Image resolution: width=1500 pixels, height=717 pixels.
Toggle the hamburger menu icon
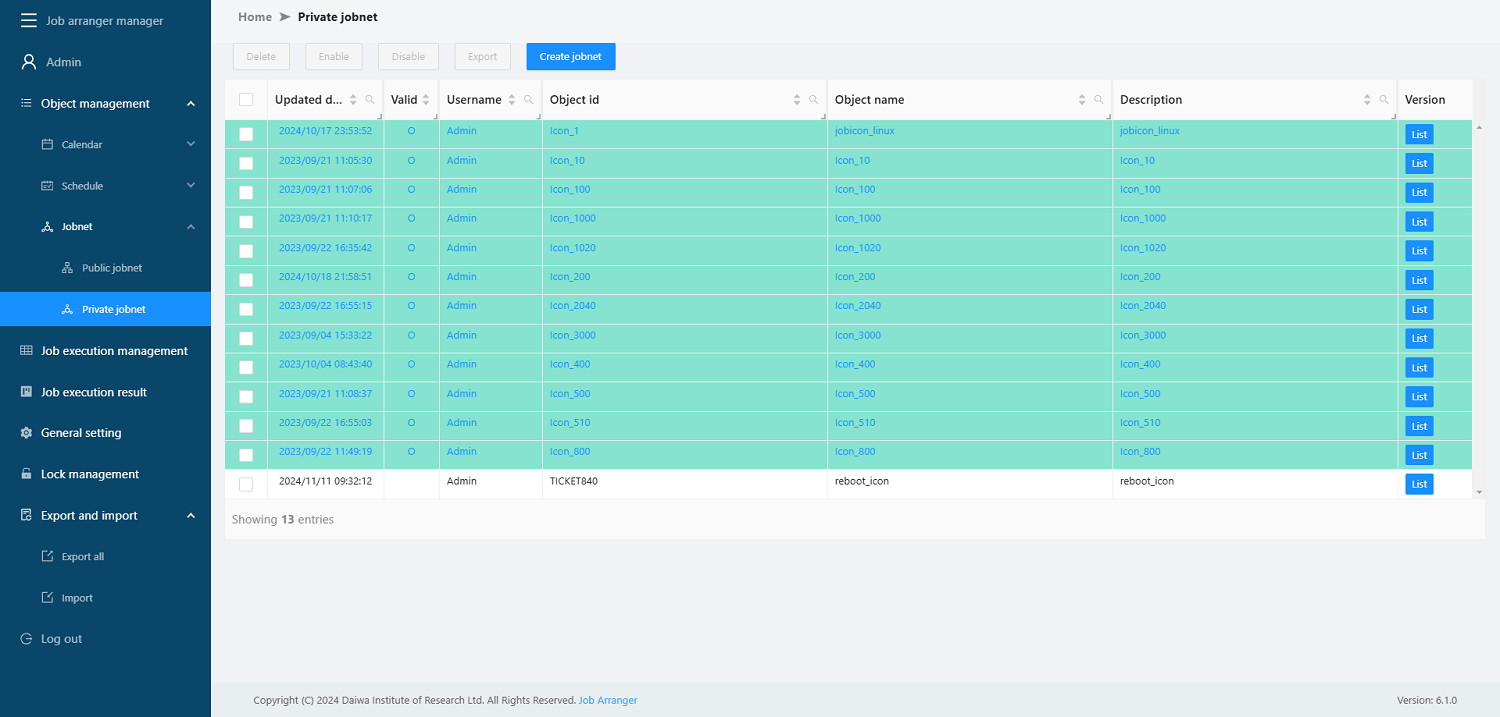click(29, 20)
